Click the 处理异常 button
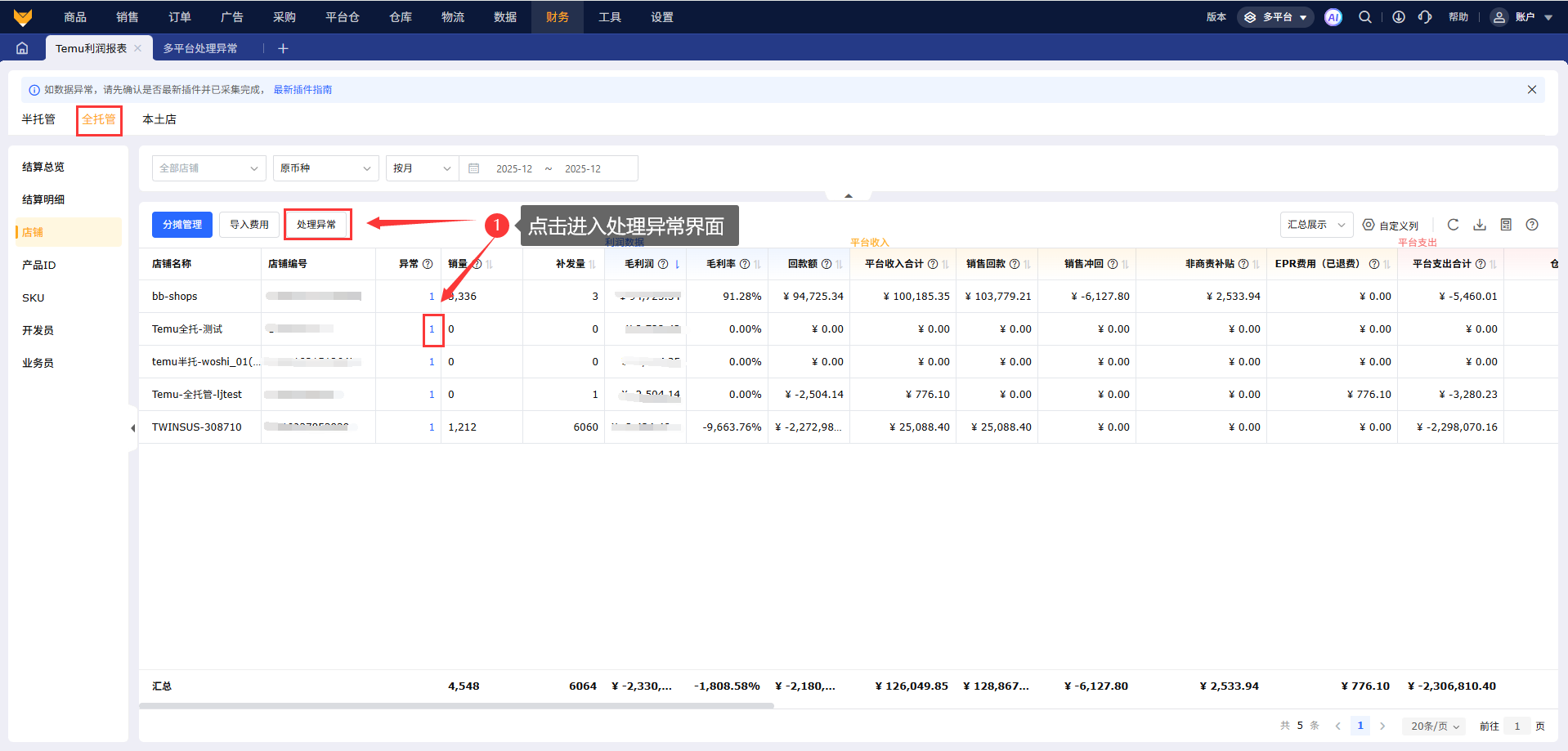Image resolution: width=1568 pixels, height=751 pixels. coord(317,225)
